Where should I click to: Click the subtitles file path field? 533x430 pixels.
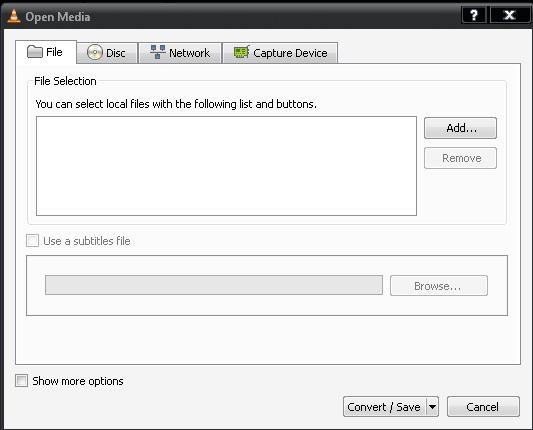coord(214,285)
